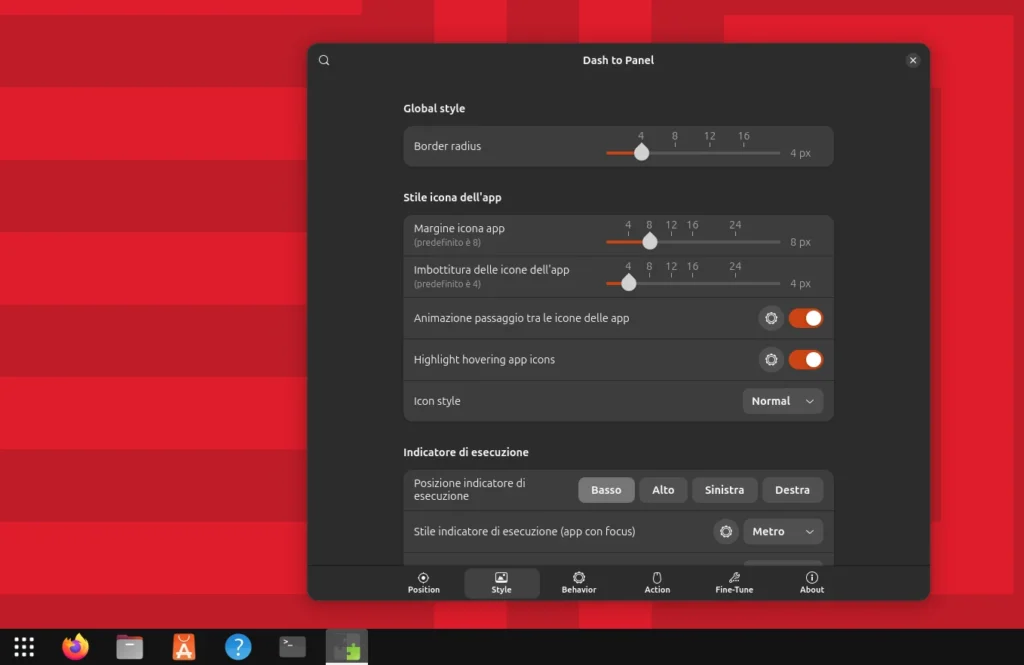This screenshot has height=665, width=1024.
Task: Disable Animazione passaggio tra le icone delle app
Action: (805, 318)
